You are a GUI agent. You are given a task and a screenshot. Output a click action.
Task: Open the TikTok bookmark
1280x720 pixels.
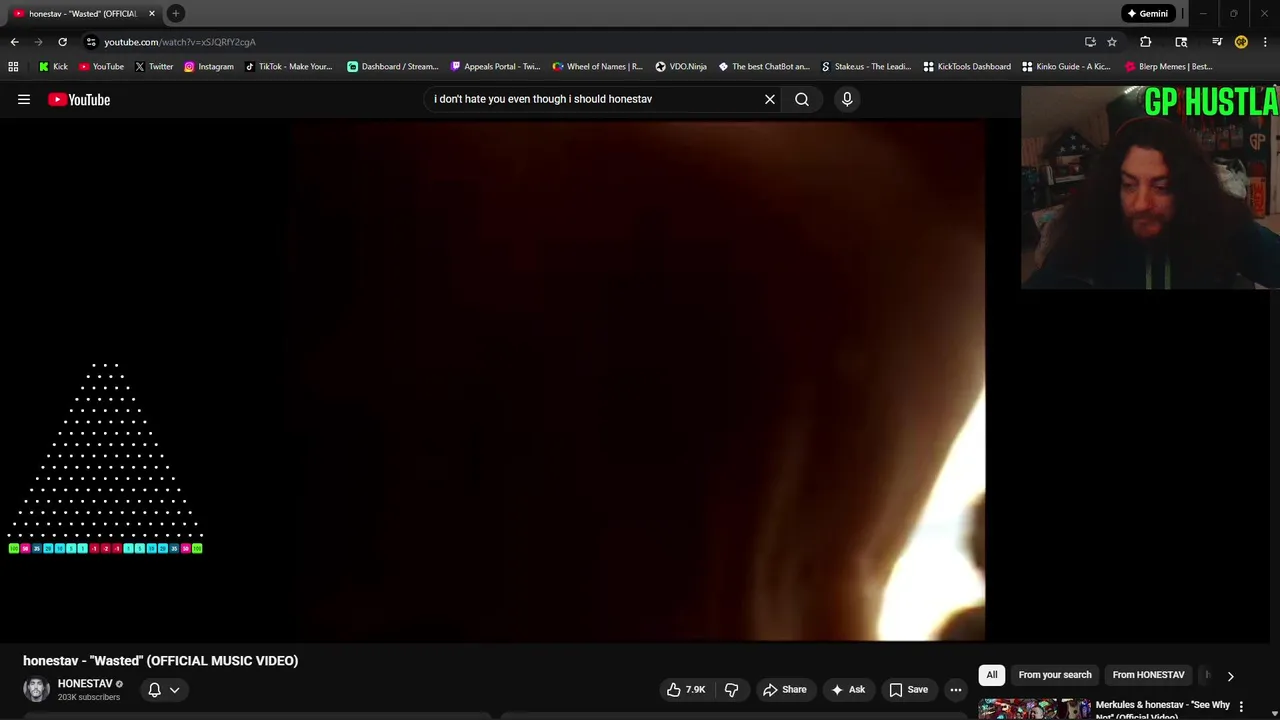pyautogui.click(x=288, y=67)
